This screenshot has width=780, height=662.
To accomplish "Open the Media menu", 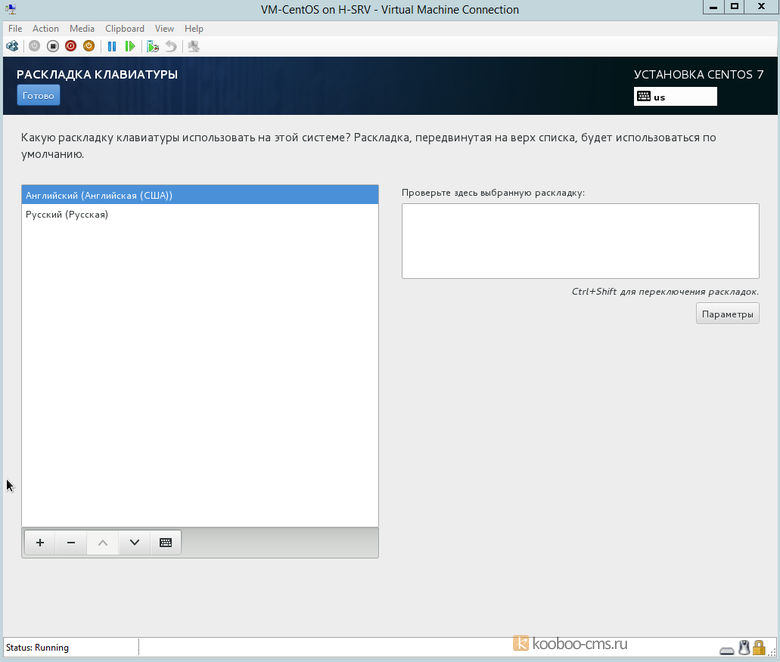I will [x=82, y=28].
